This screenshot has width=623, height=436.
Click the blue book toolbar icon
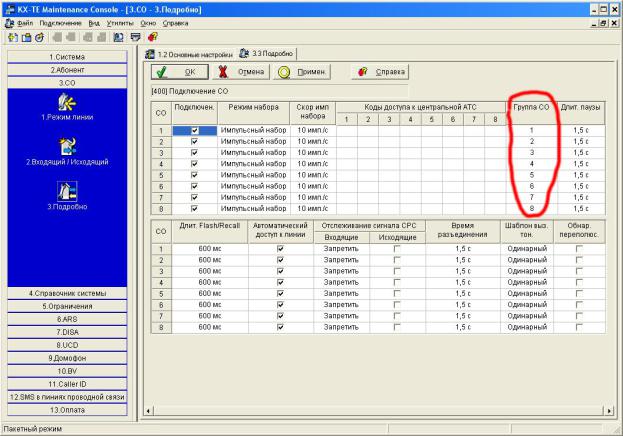[x=118, y=37]
